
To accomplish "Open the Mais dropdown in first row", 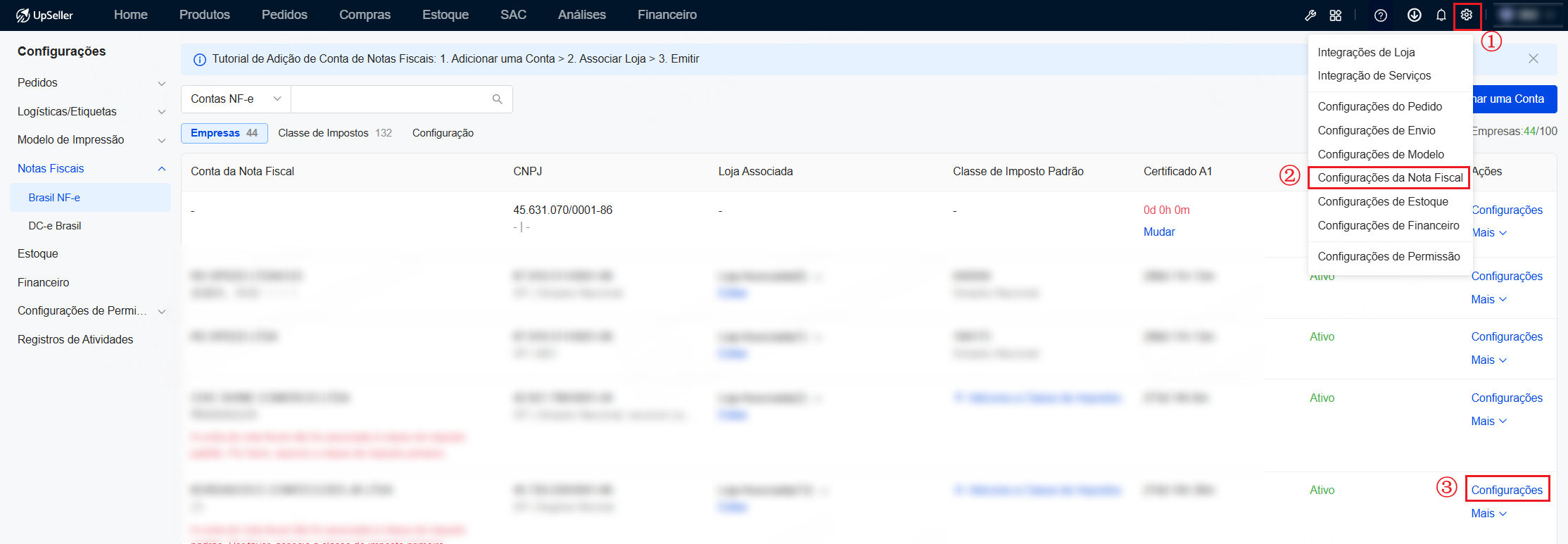I will pyautogui.click(x=1488, y=233).
